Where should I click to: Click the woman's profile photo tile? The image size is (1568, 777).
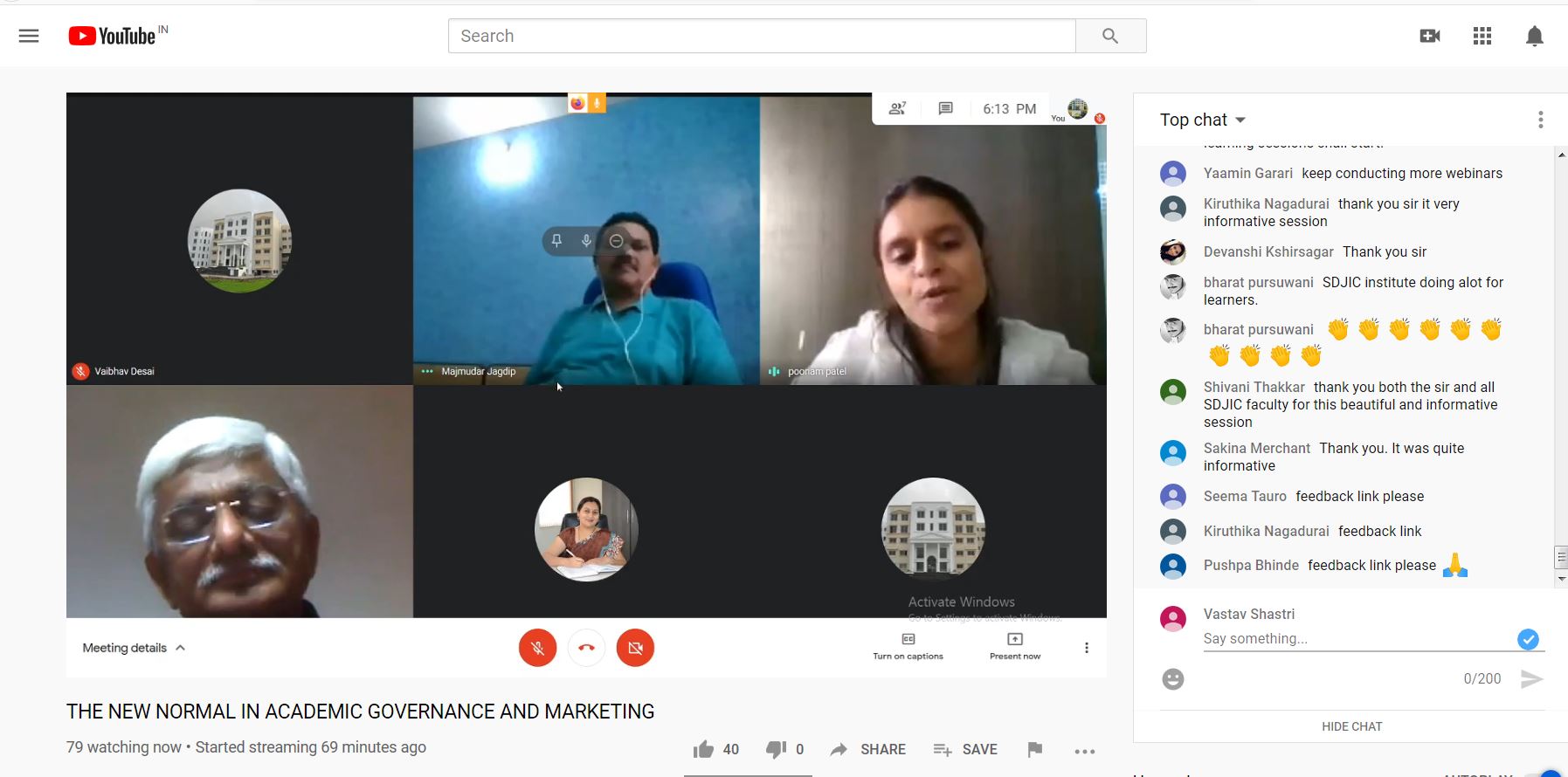coord(586,529)
